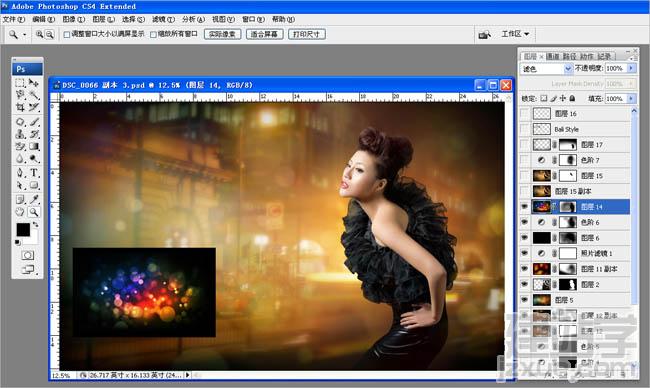Click the 实际像素 button
Viewport: 650px width, 388px height.
coord(222,34)
